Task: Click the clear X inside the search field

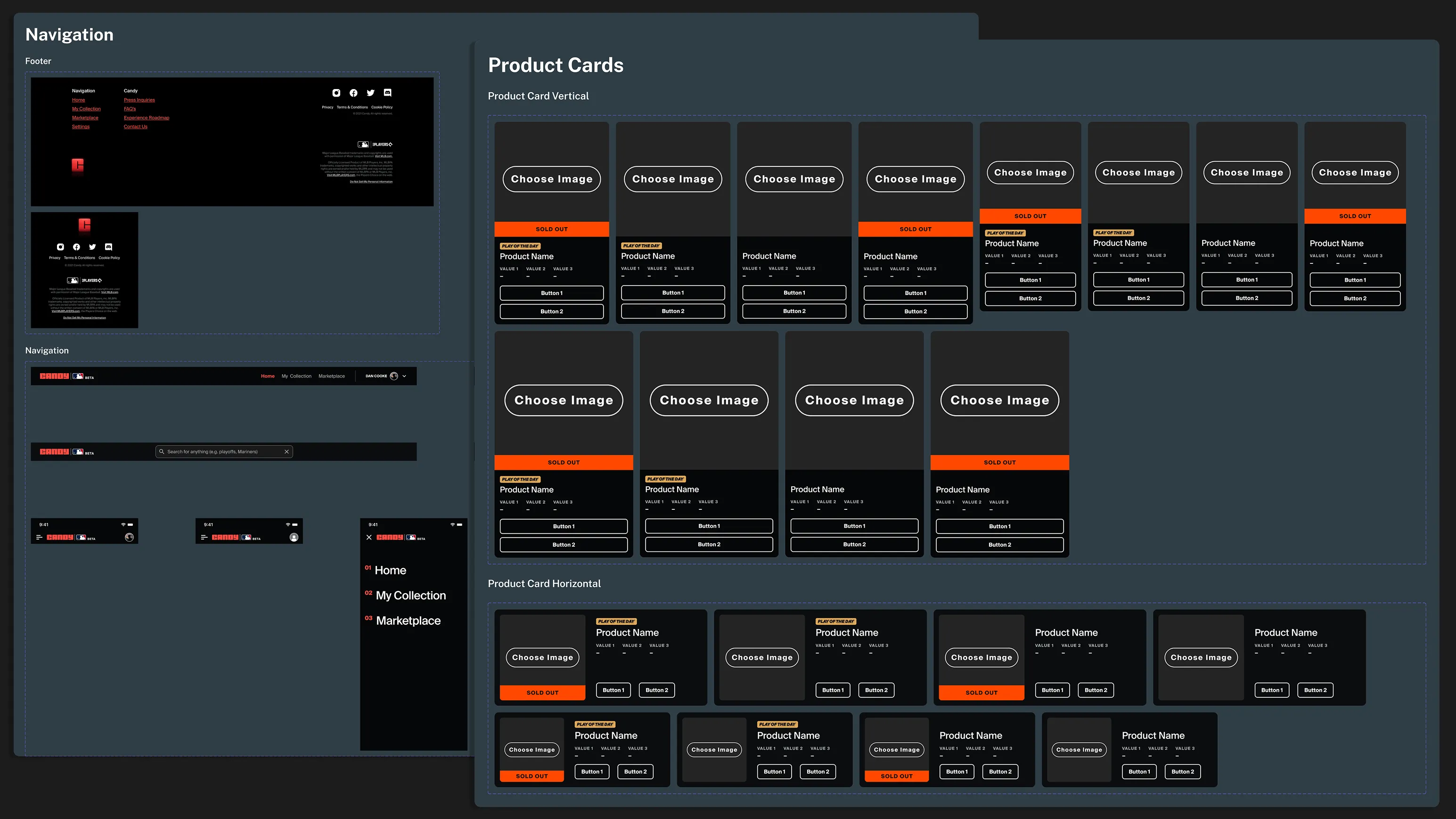Action: [286, 451]
